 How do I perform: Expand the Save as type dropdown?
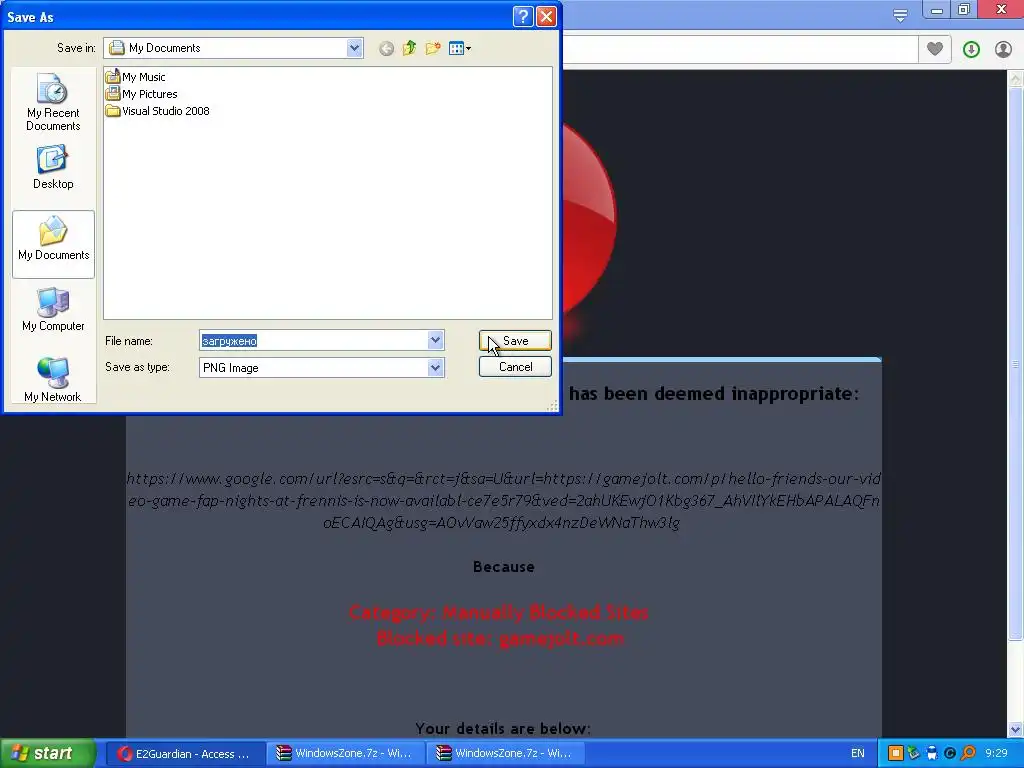(x=436, y=368)
